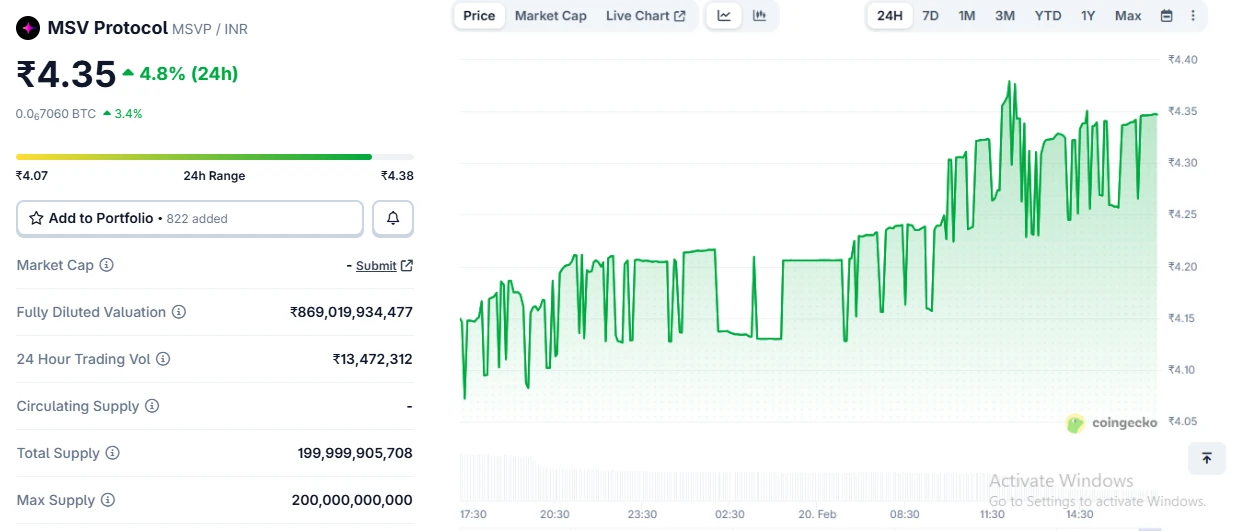Click the 0.0₆7060 BTC price text
This screenshot has width=1235, height=531.
coord(56,114)
